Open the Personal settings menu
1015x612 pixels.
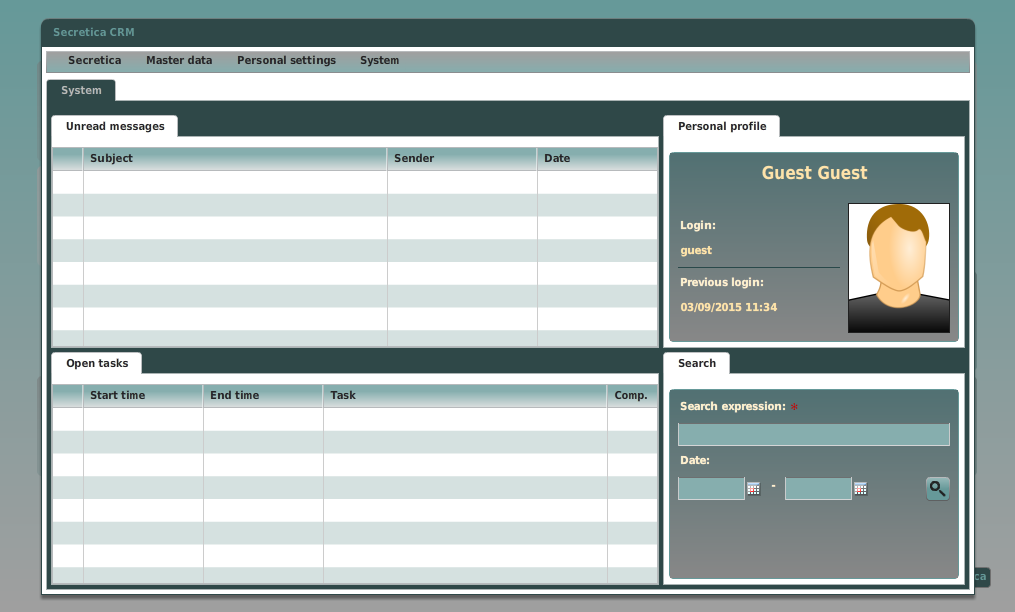pyautogui.click(x=286, y=60)
